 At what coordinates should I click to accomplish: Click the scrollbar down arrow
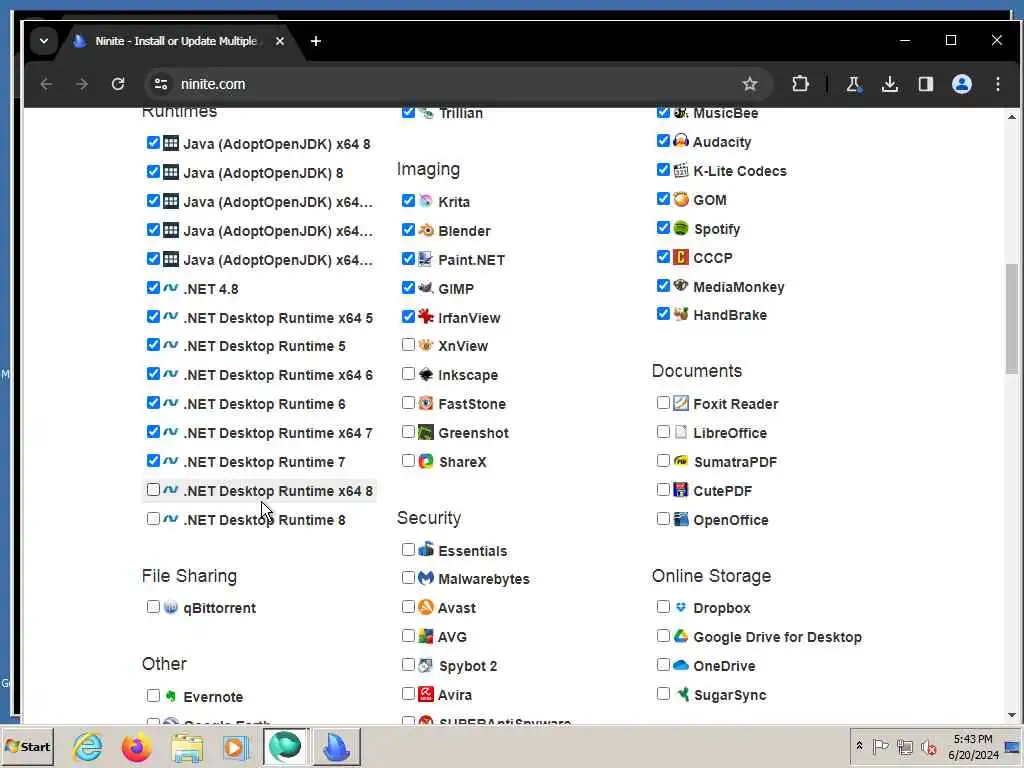[x=1011, y=715]
